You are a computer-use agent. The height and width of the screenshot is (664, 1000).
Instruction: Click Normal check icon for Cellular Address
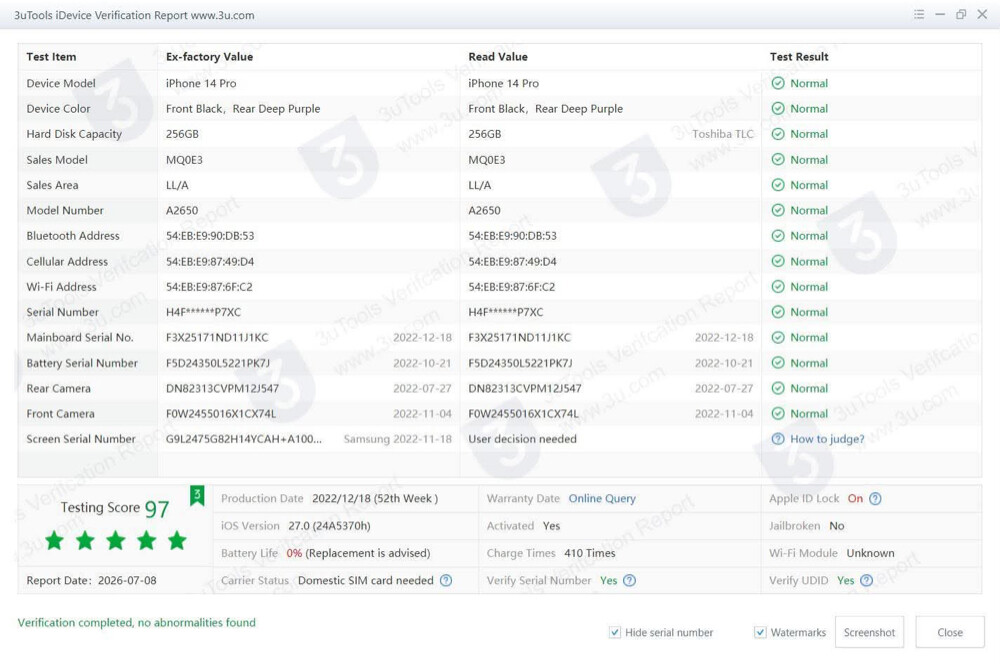(777, 262)
